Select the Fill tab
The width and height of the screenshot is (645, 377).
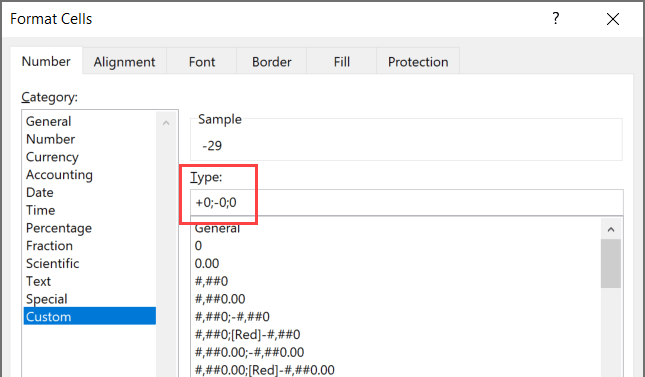point(341,62)
